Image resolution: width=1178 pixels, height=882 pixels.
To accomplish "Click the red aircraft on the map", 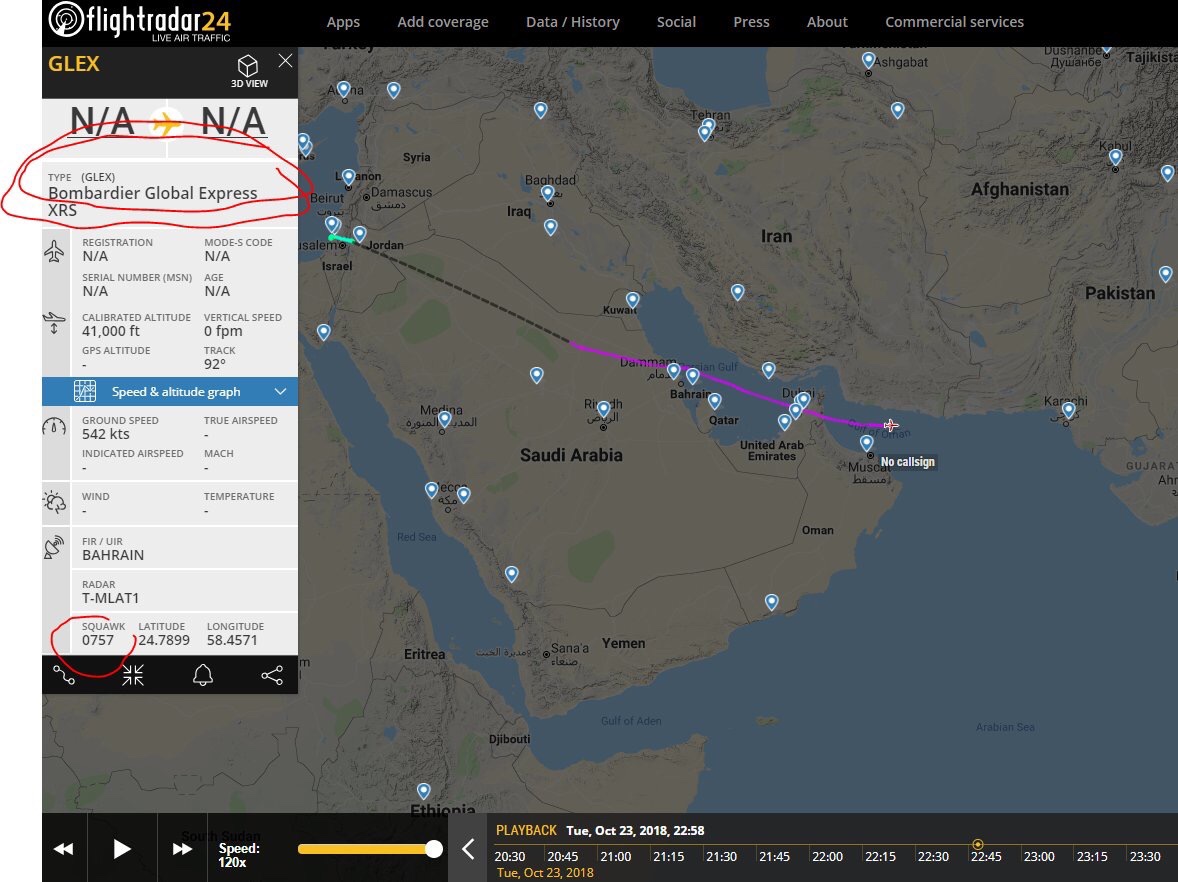I will tap(890, 425).
